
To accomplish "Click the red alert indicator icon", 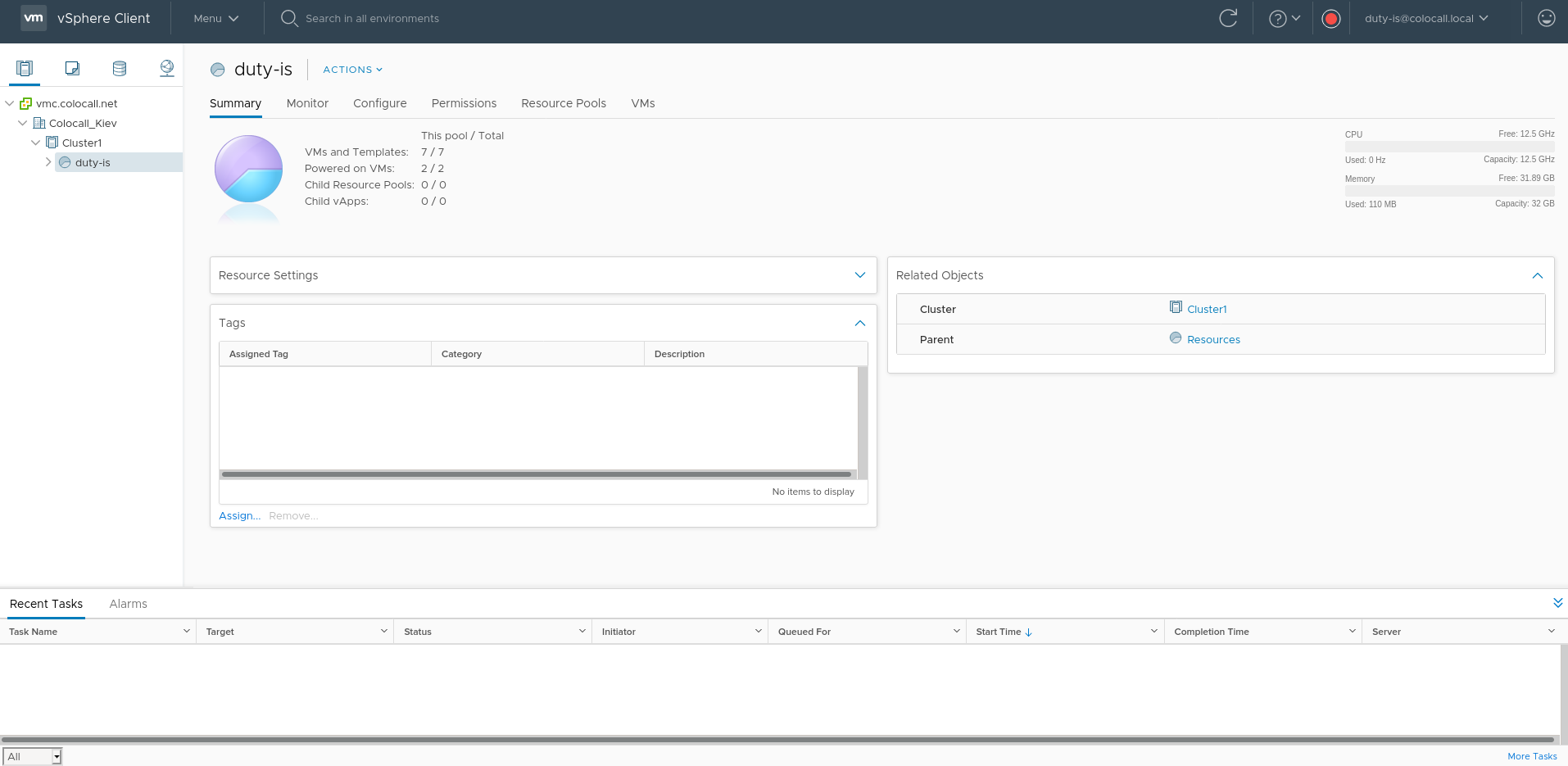I will 1331,18.
